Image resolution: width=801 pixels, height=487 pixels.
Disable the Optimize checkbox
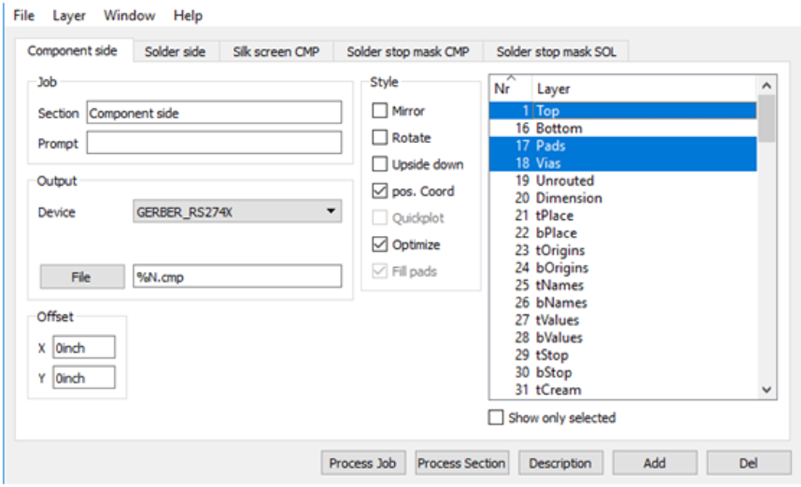click(x=380, y=244)
